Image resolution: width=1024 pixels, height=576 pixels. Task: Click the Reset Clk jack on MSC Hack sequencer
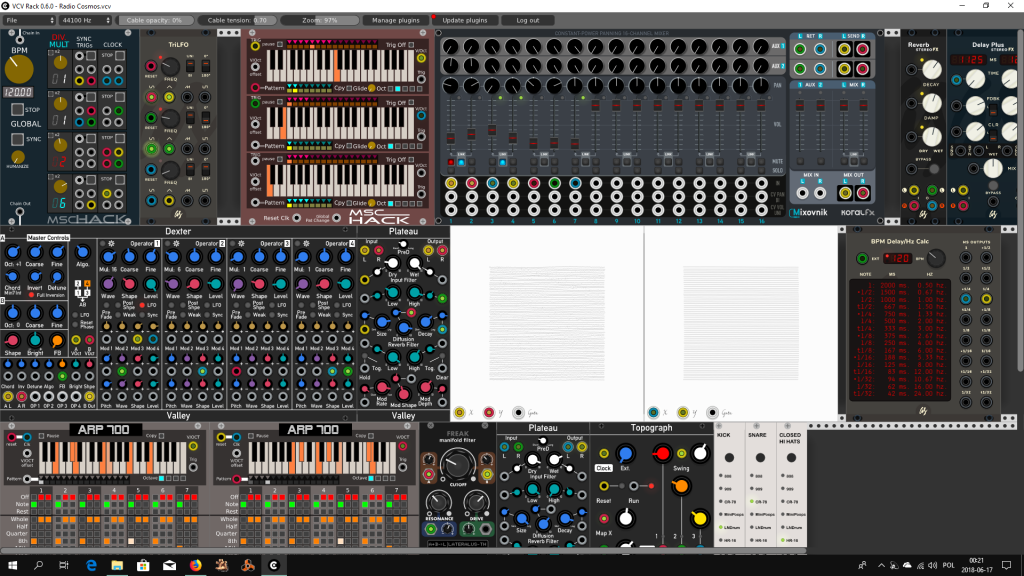click(296, 218)
